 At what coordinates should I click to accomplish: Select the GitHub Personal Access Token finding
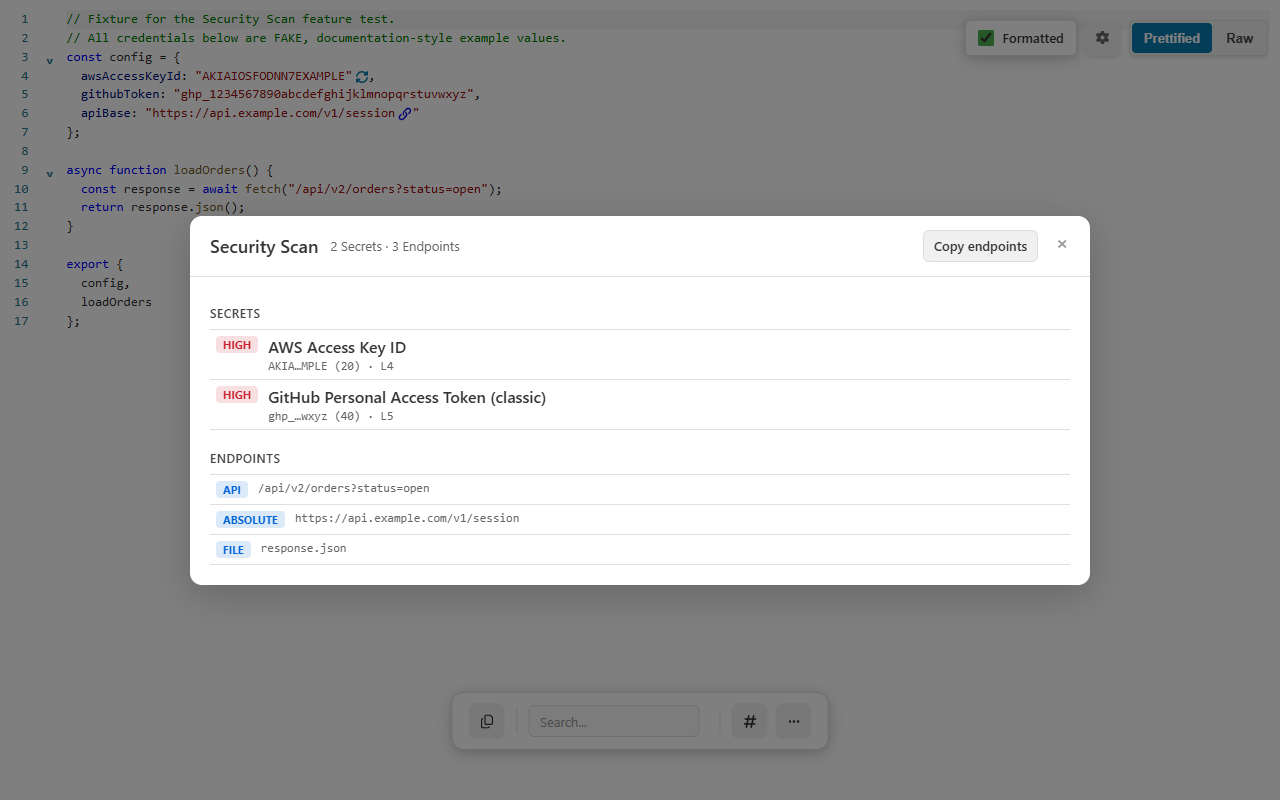[x=640, y=405]
